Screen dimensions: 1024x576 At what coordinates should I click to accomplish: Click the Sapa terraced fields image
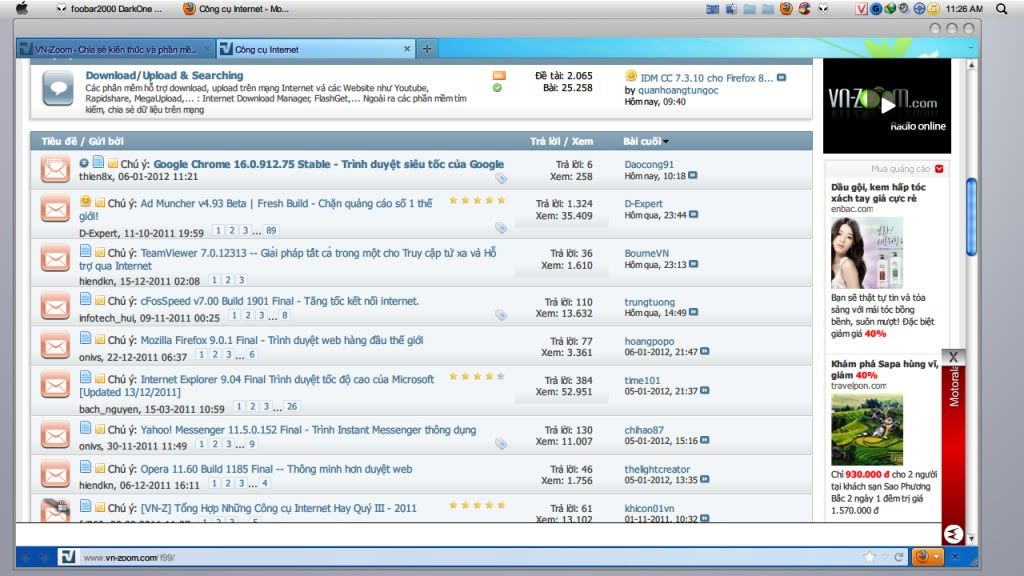[867, 429]
